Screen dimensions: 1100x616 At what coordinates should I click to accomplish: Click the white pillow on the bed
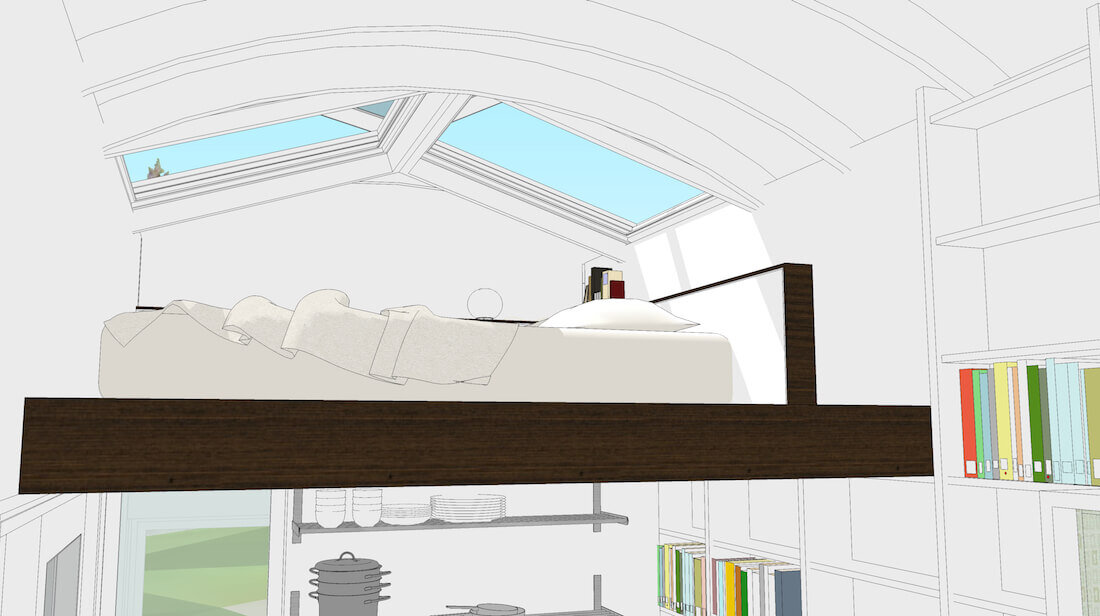click(618, 314)
